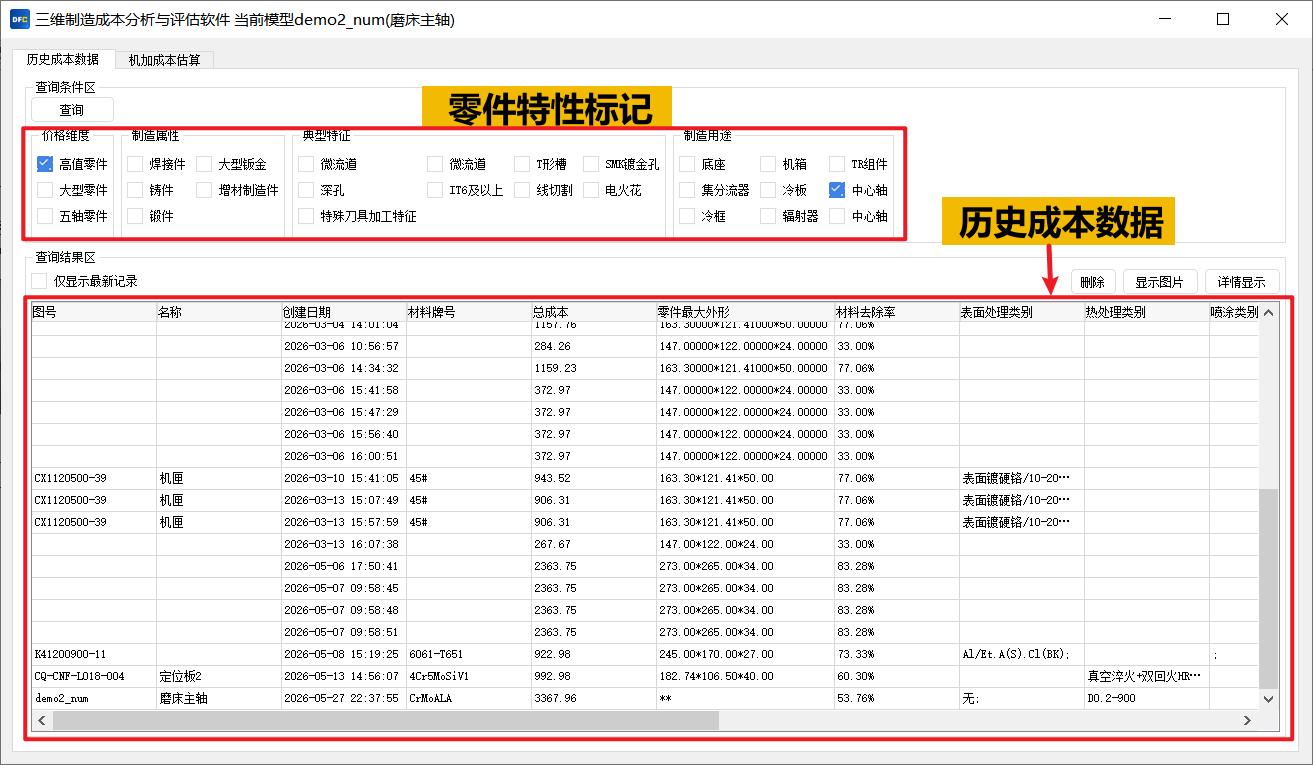
Task: Check the 集分流器 checkbox
Action: coord(687,190)
